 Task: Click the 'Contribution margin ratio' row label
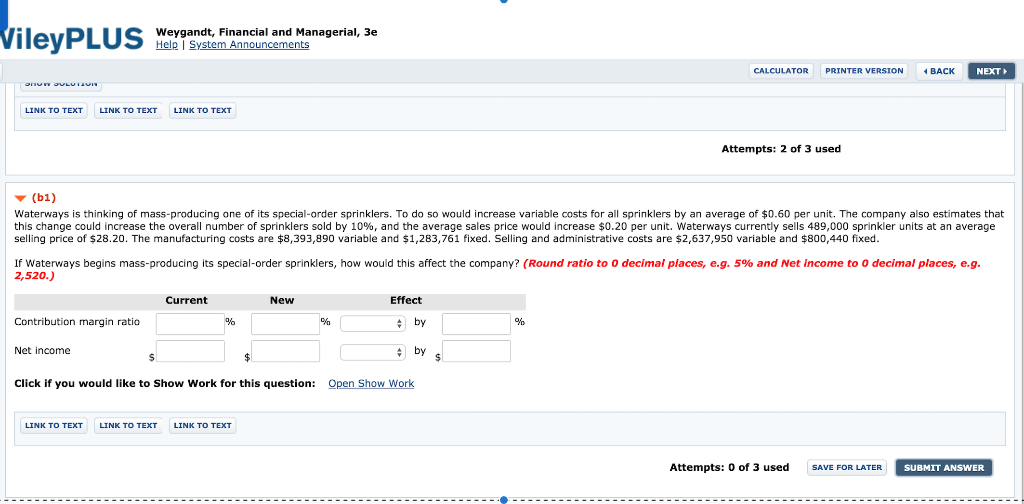[x=77, y=322]
